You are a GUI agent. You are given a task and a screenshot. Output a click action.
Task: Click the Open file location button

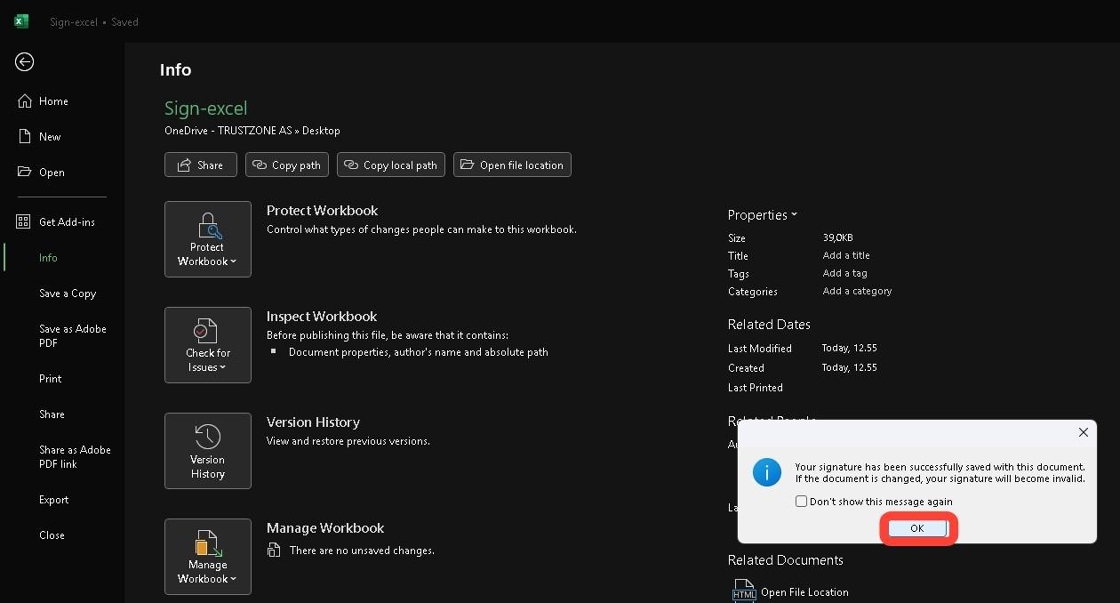click(x=512, y=165)
